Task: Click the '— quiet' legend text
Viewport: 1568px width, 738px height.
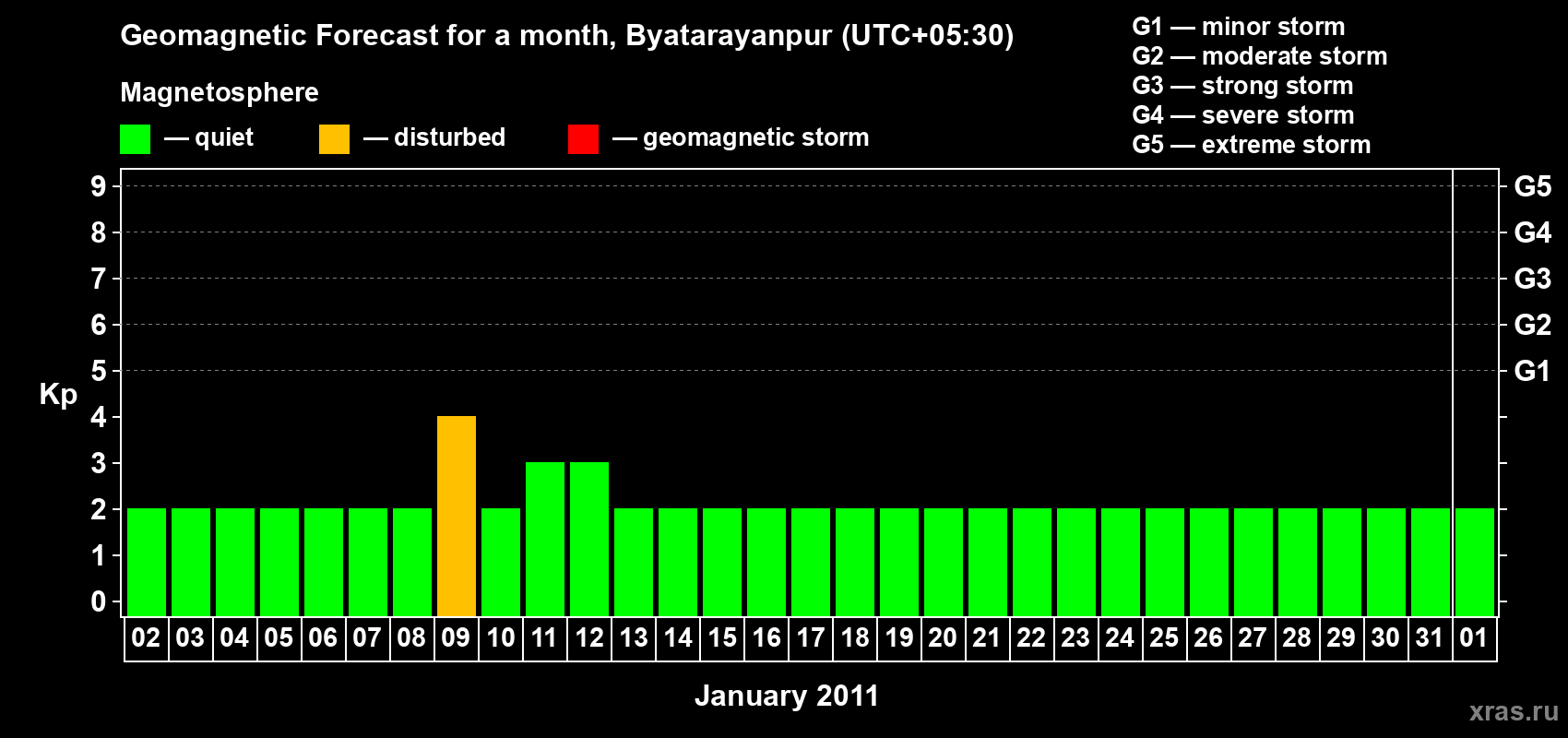Action: [208, 137]
